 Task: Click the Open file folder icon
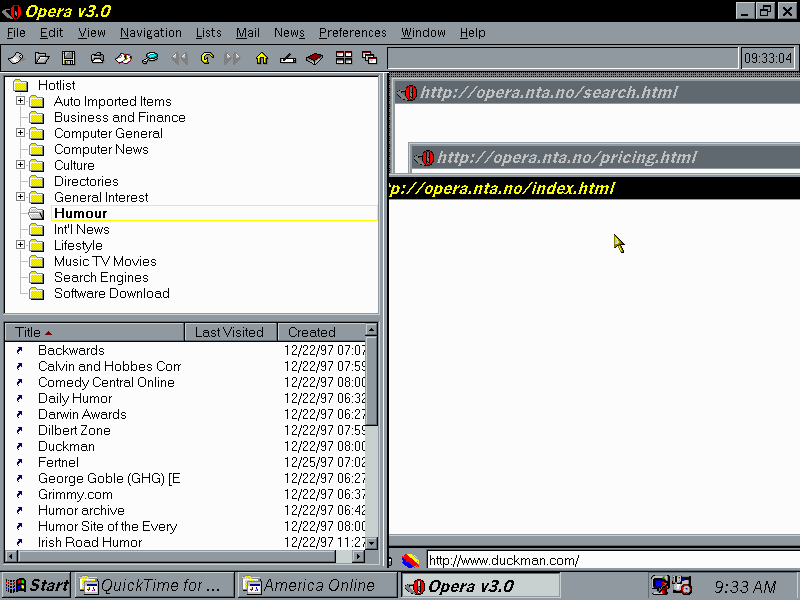42,58
